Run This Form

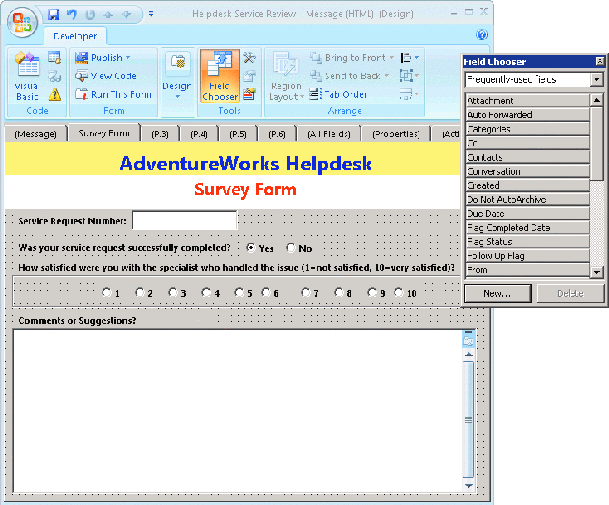[113, 94]
